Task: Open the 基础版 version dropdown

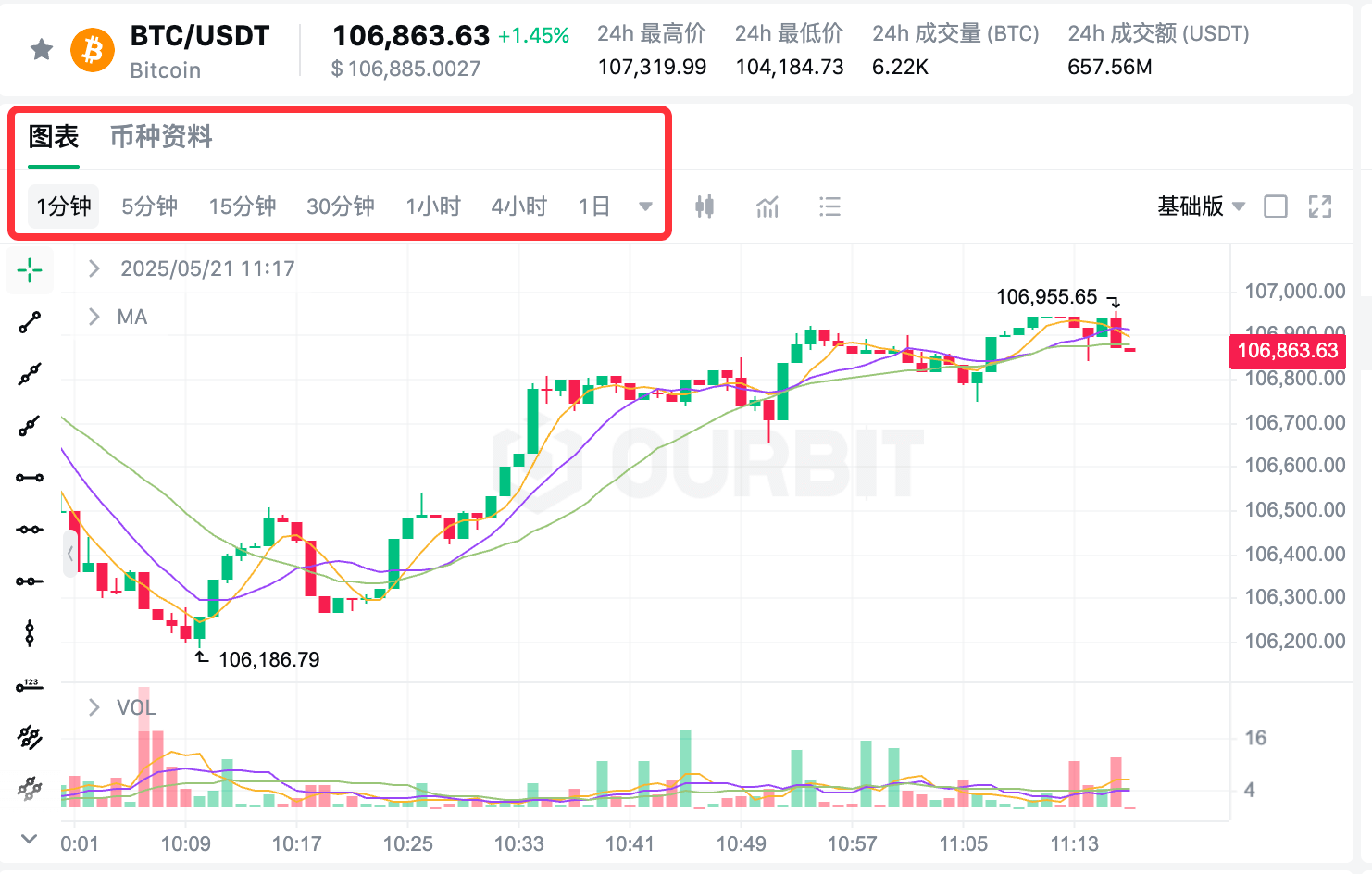Action: pyautogui.click(x=1201, y=206)
